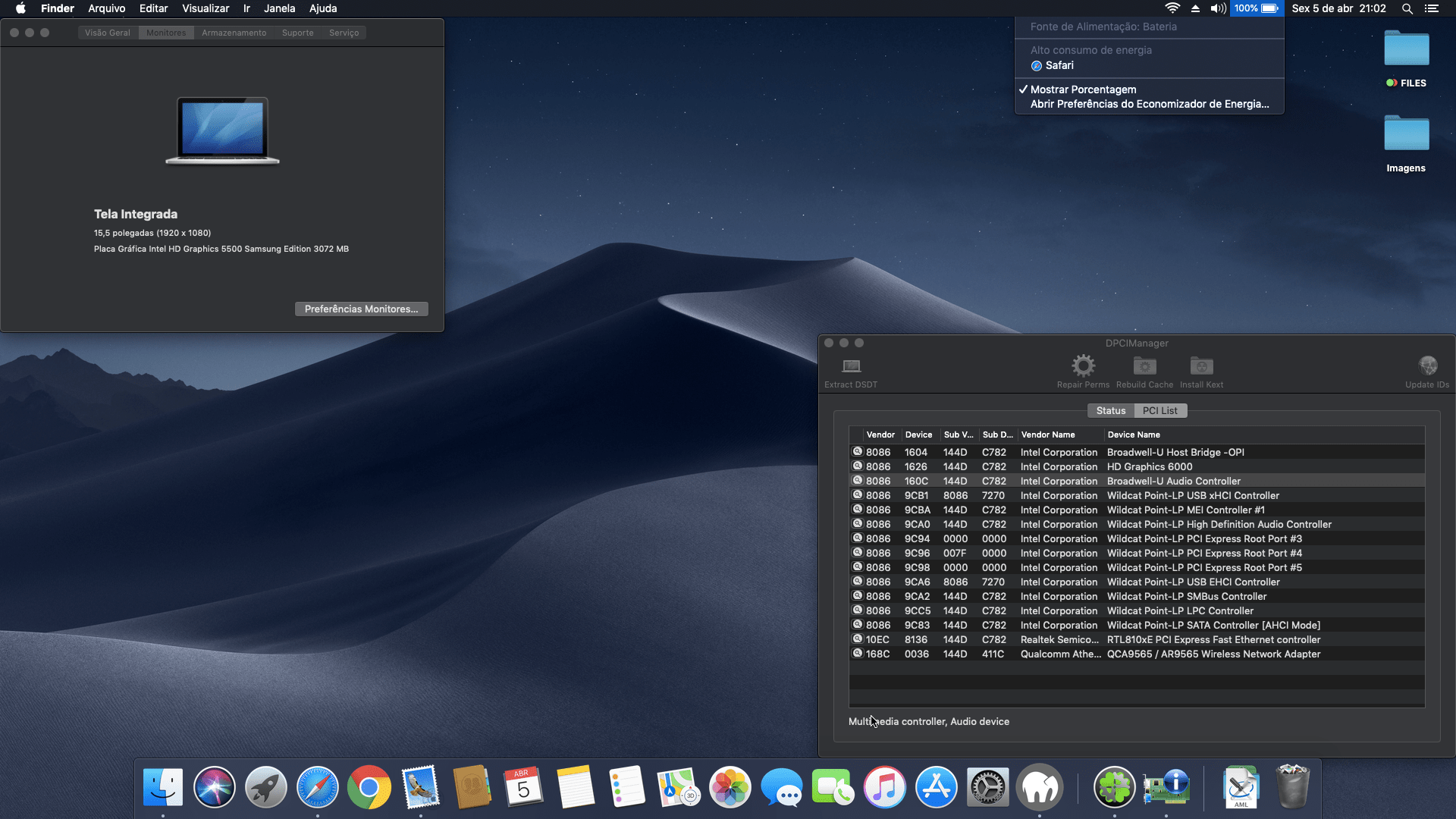Open the Visualizar menu

[x=206, y=8]
